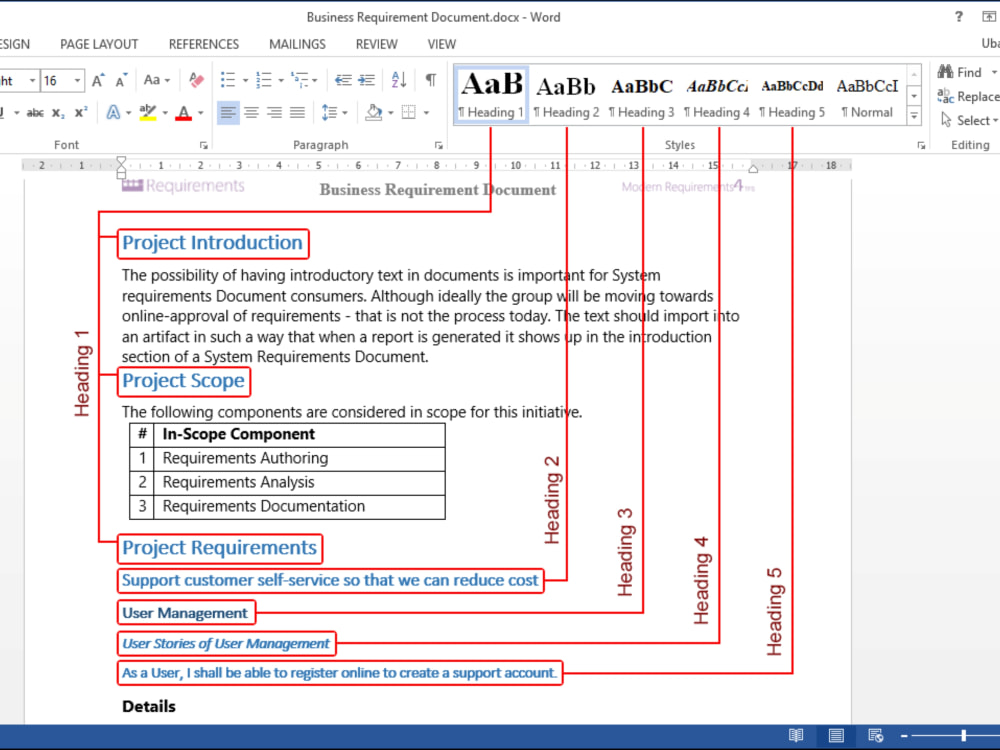Switch to the REVIEW ribbon tab
The height and width of the screenshot is (750, 1000).
[376, 44]
